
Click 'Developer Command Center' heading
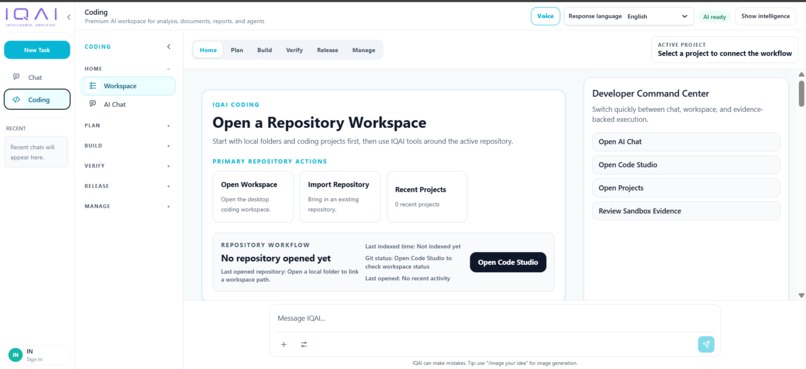point(650,94)
